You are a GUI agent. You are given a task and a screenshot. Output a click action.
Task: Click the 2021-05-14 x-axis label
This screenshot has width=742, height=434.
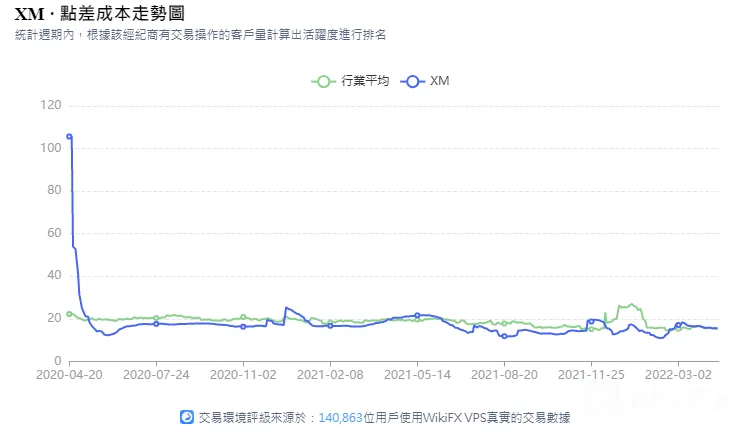(417, 375)
